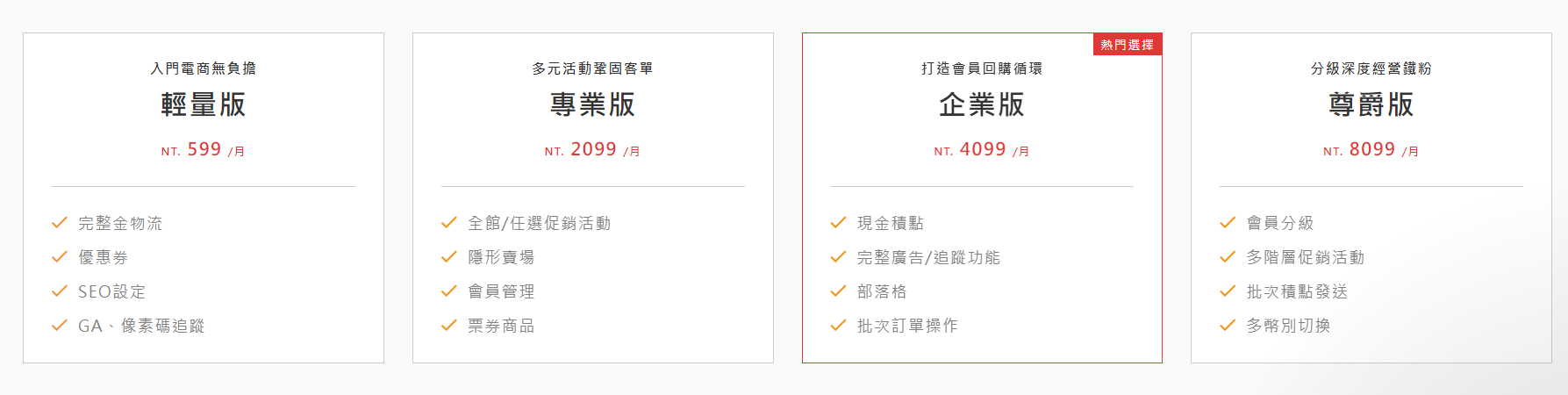The width and height of the screenshot is (1568, 395).
Task: Click the checkmark next to 票券商品
Action: coord(449,326)
